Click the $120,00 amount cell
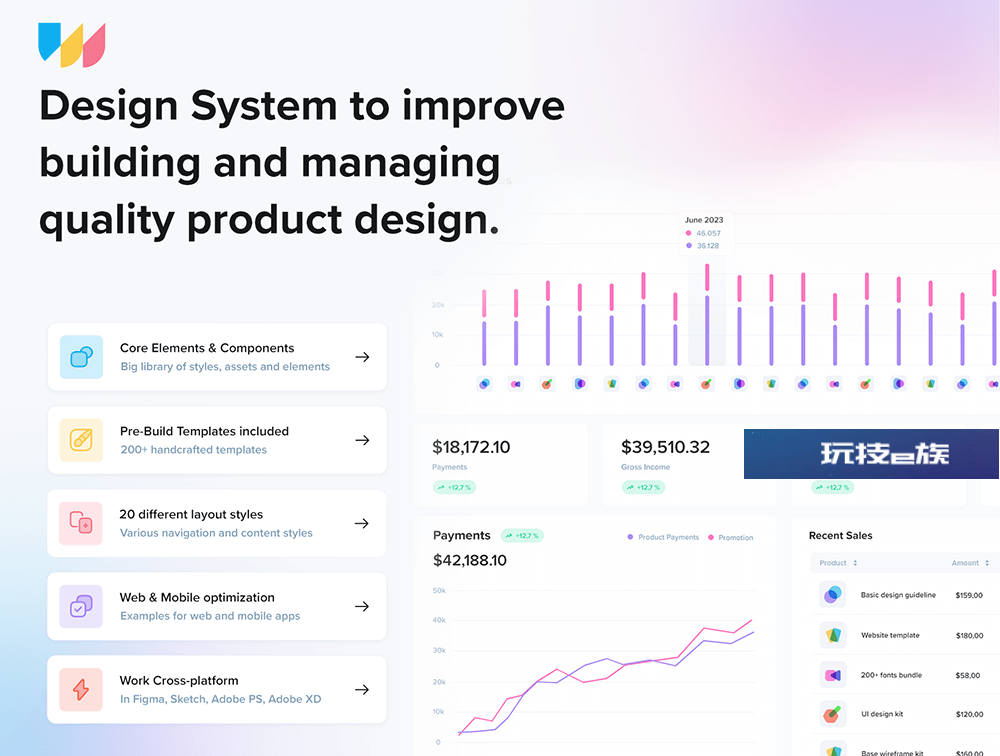Image resolution: width=1000 pixels, height=756 pixels. 969,715
